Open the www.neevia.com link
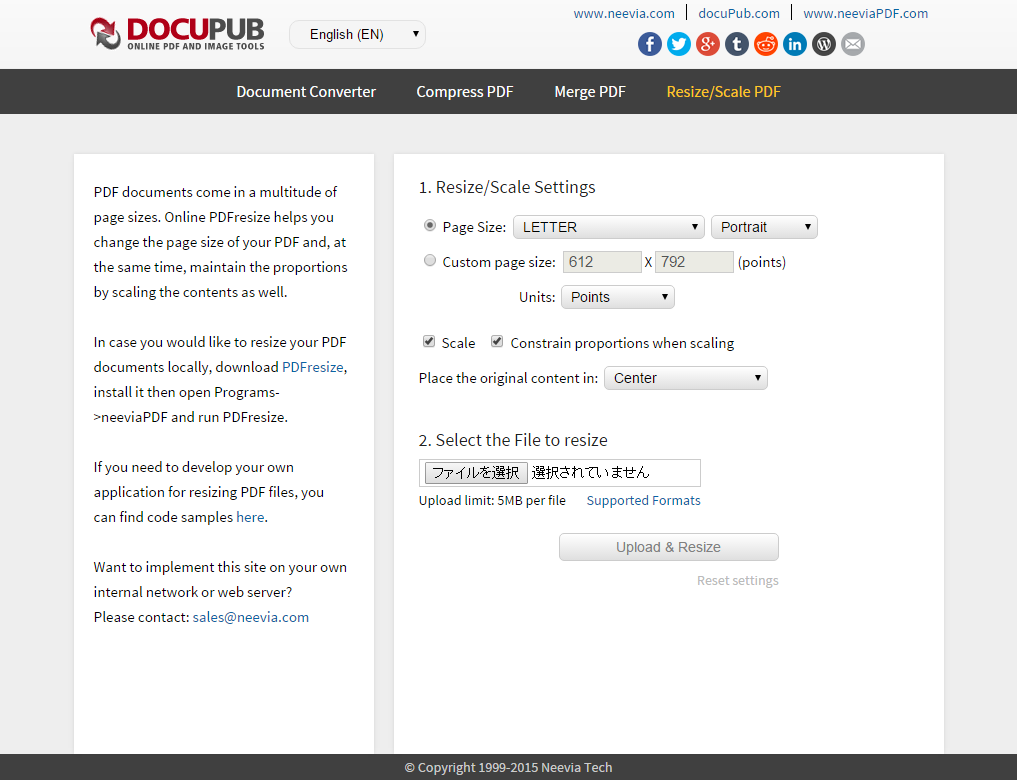The width and height of the screenshot is (1017, 780). pos(624,14)
